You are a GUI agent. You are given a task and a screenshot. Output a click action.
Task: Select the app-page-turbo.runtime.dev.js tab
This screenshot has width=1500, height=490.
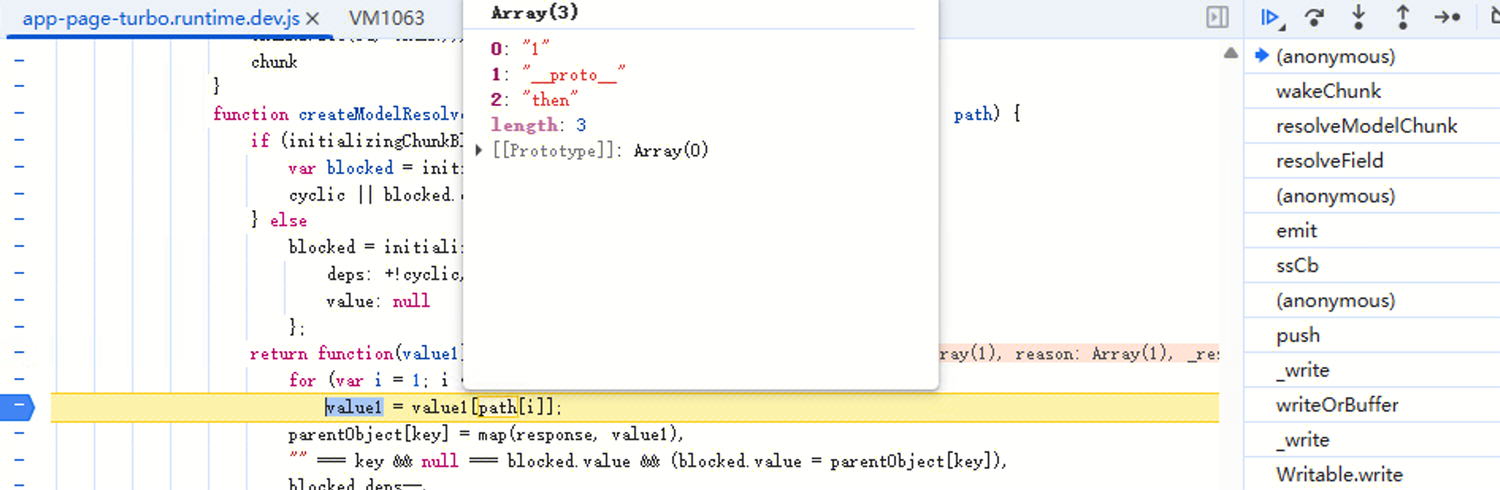point(160,18)
